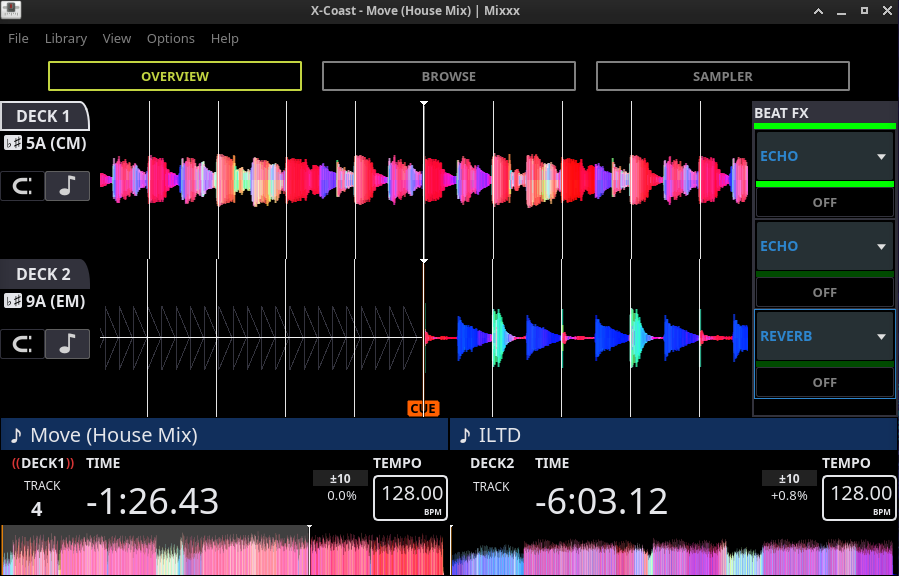Click Deck 1 track overview waveform
Screen dimensions: 899x576
click(x=223, y=550)
